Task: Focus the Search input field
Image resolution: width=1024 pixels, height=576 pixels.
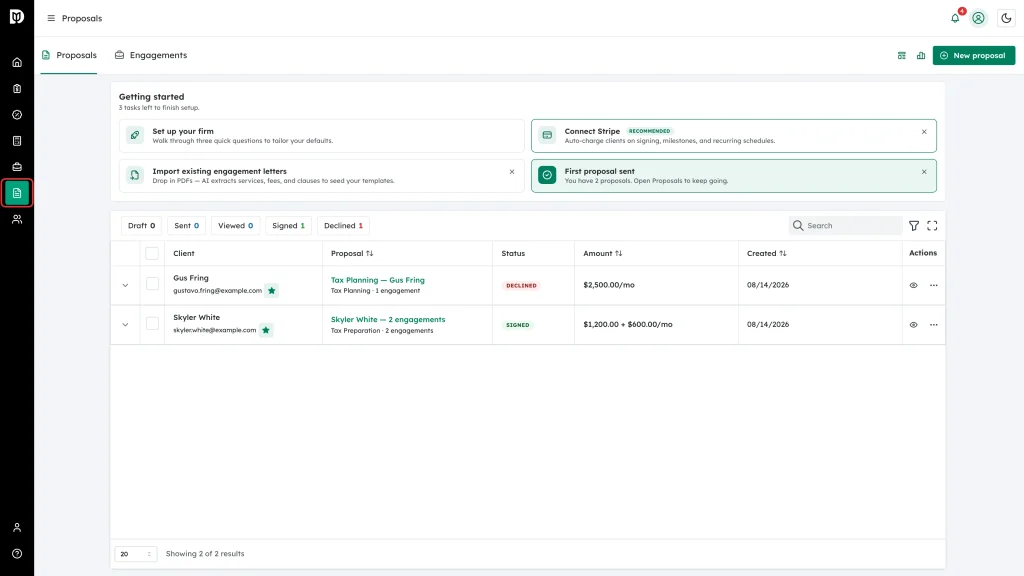Action: pos(846,225)
